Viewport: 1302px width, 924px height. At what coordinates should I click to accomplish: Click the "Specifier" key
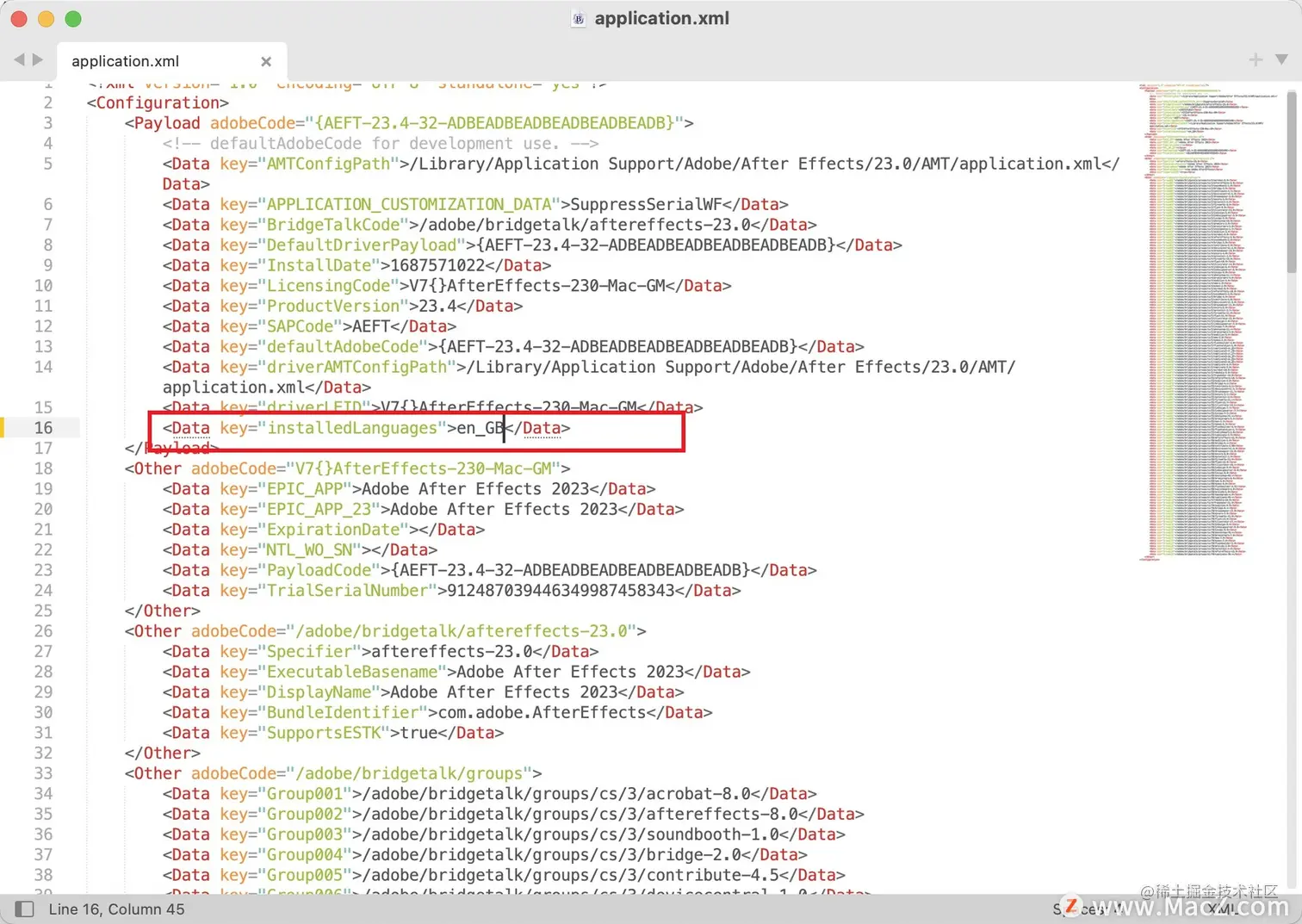click(309, 652)
